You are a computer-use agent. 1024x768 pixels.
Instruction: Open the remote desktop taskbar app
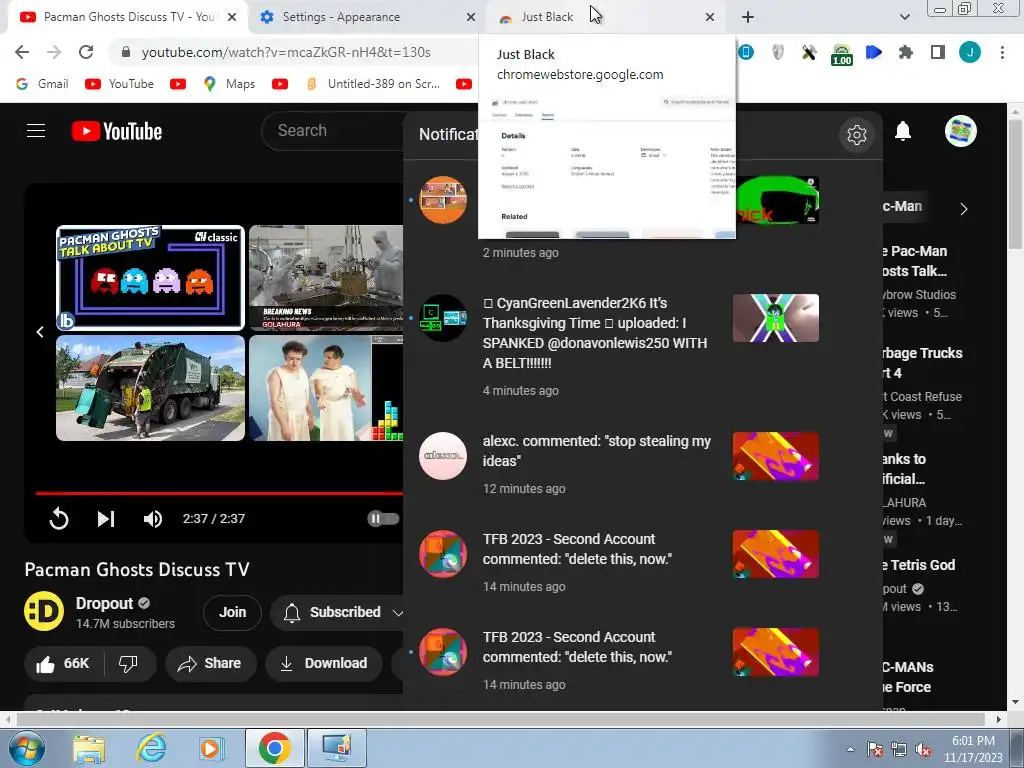pyautogui.click(x=337, y=748)
